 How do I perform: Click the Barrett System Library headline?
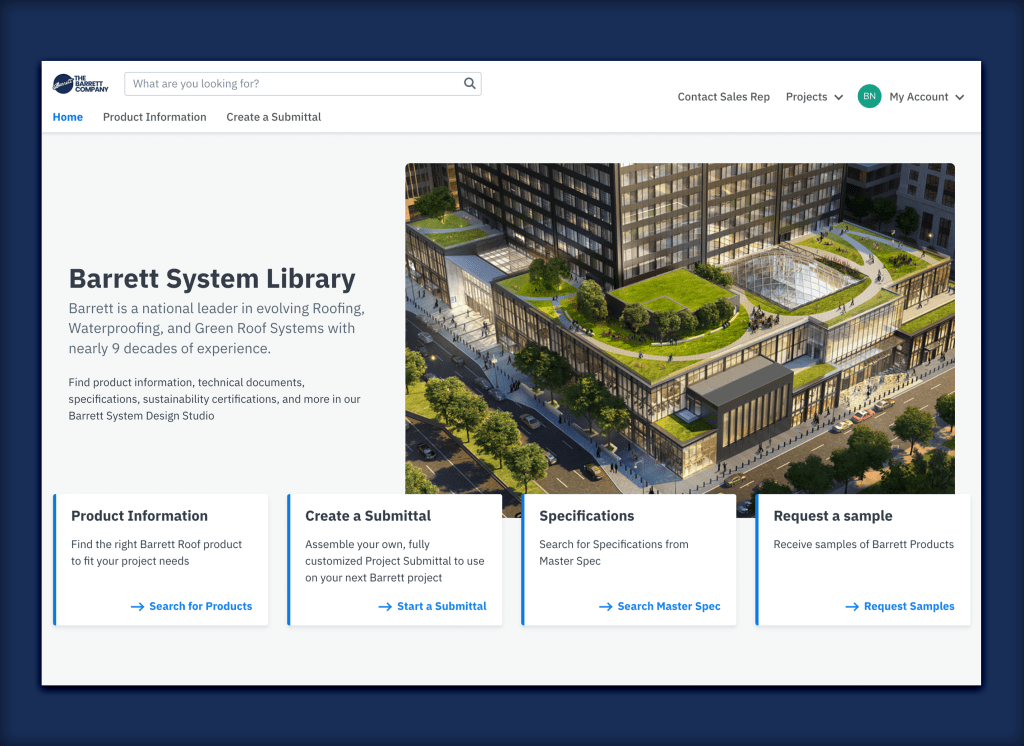pyautogui.click(x=212, y=279)
